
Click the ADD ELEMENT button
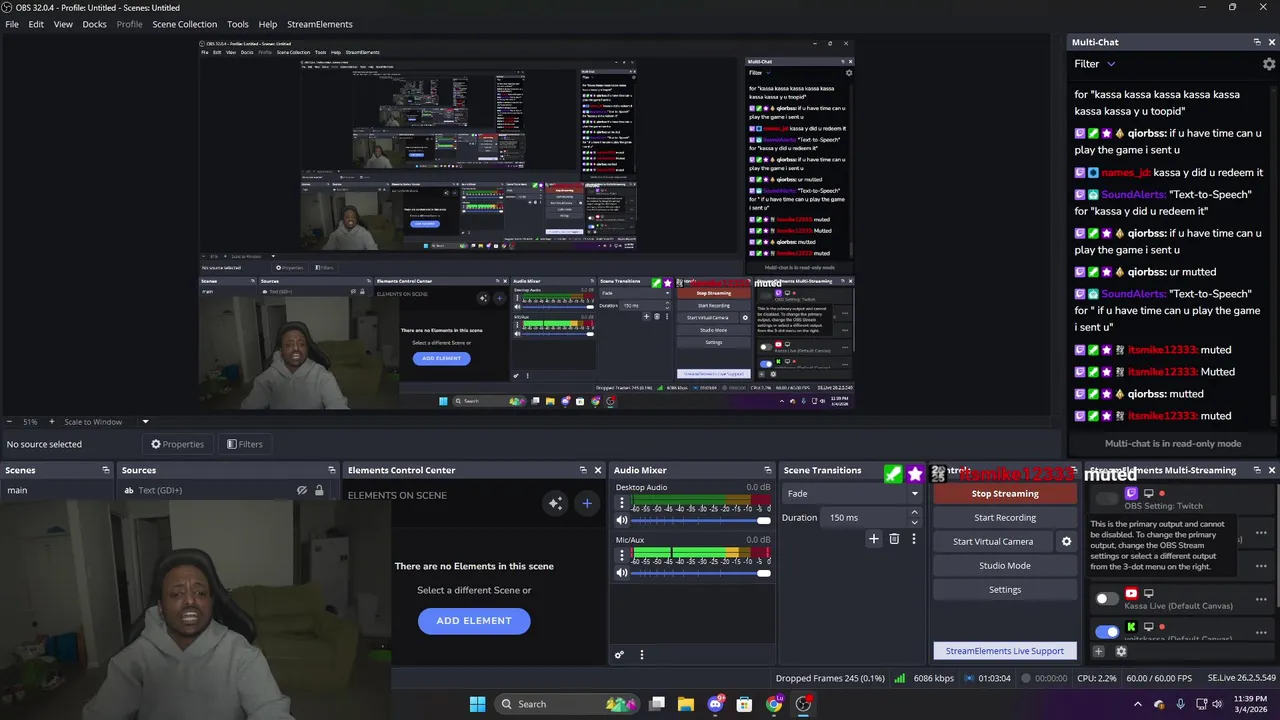[474, 621]
